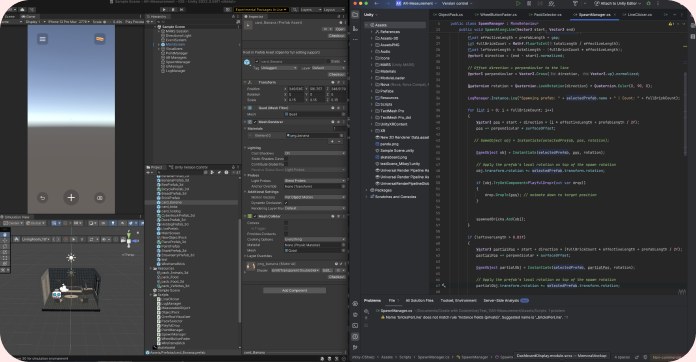Click the Unity Pause button
Screen dimensions: 696x362
pyautogui.click(x=173, y=9)
